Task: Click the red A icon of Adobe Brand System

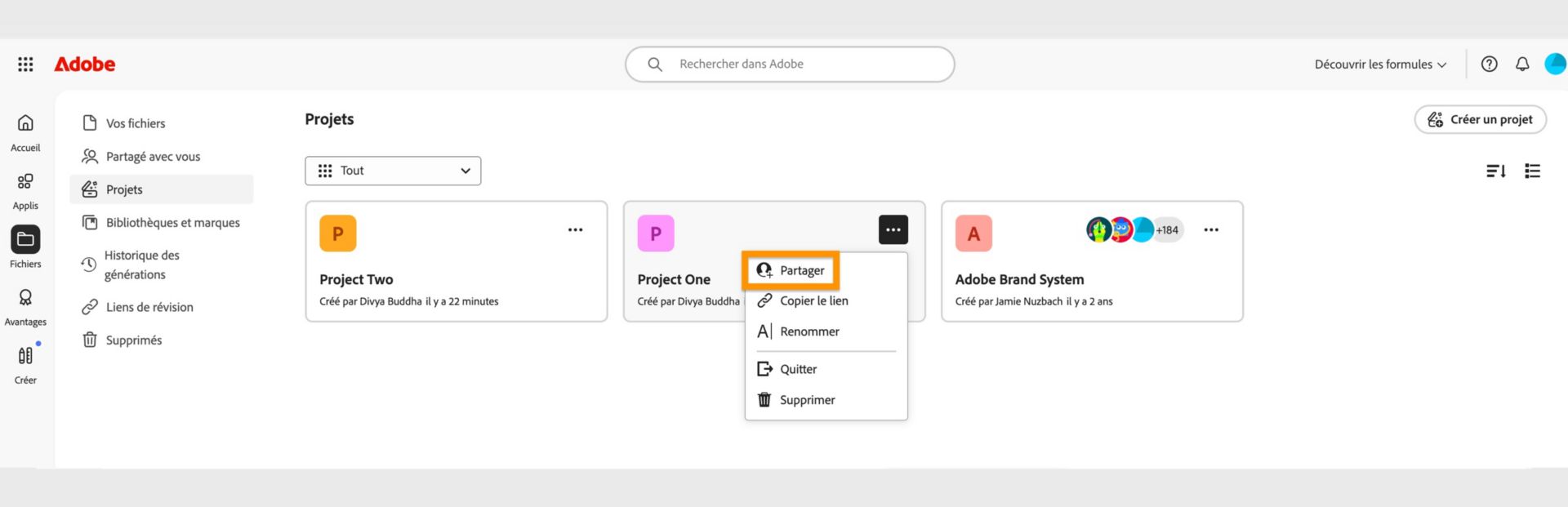Action: tap(973, 233)
